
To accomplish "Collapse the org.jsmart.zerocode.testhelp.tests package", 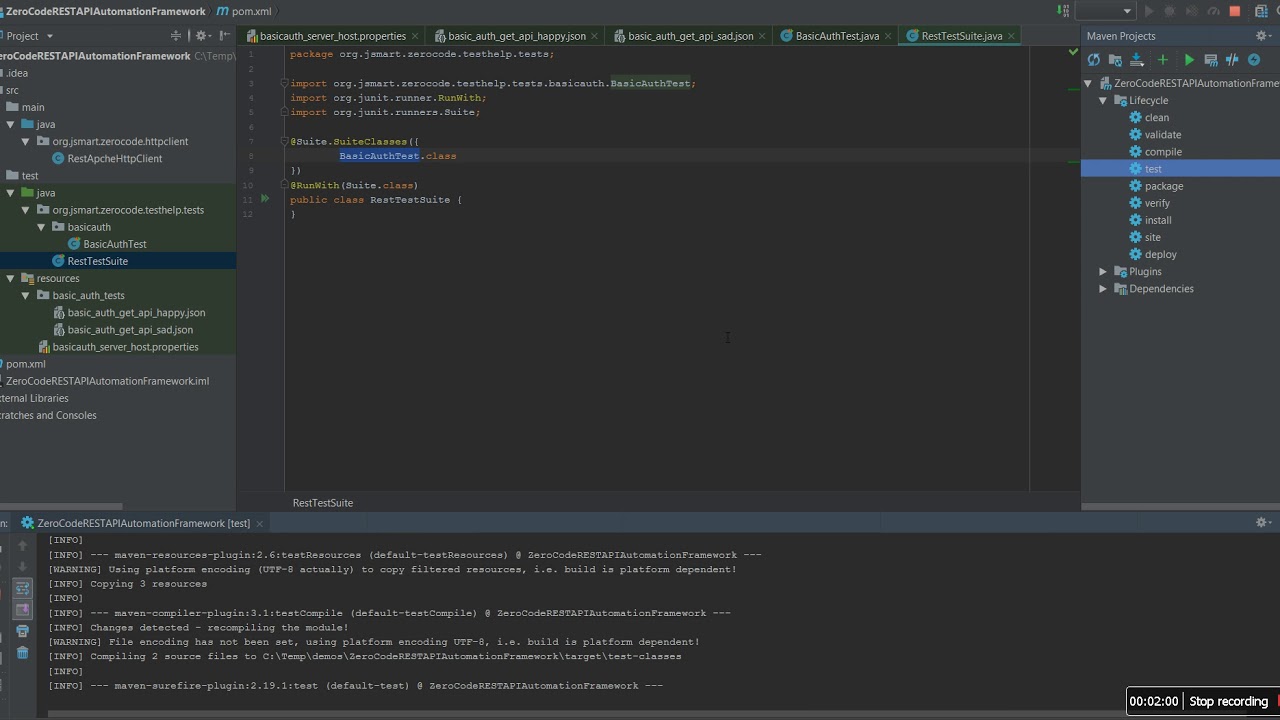I will pos(26,210).
